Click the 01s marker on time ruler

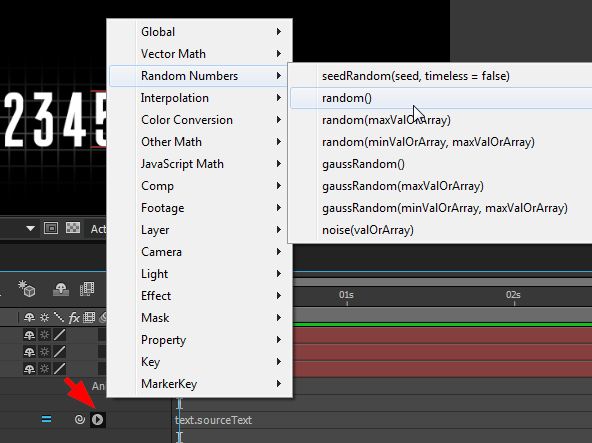point(346,295)
